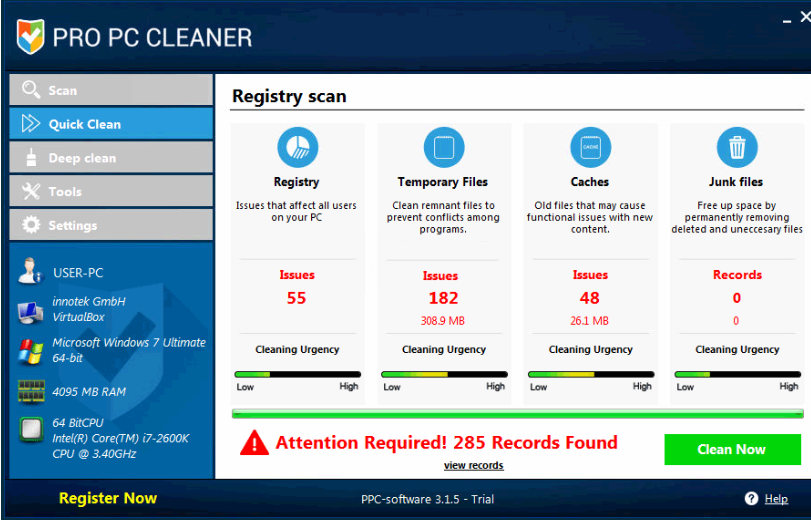The width and height of the screenshot is (811, 520).
Task: Click the Junk files Records label
Action: (737, 275)
